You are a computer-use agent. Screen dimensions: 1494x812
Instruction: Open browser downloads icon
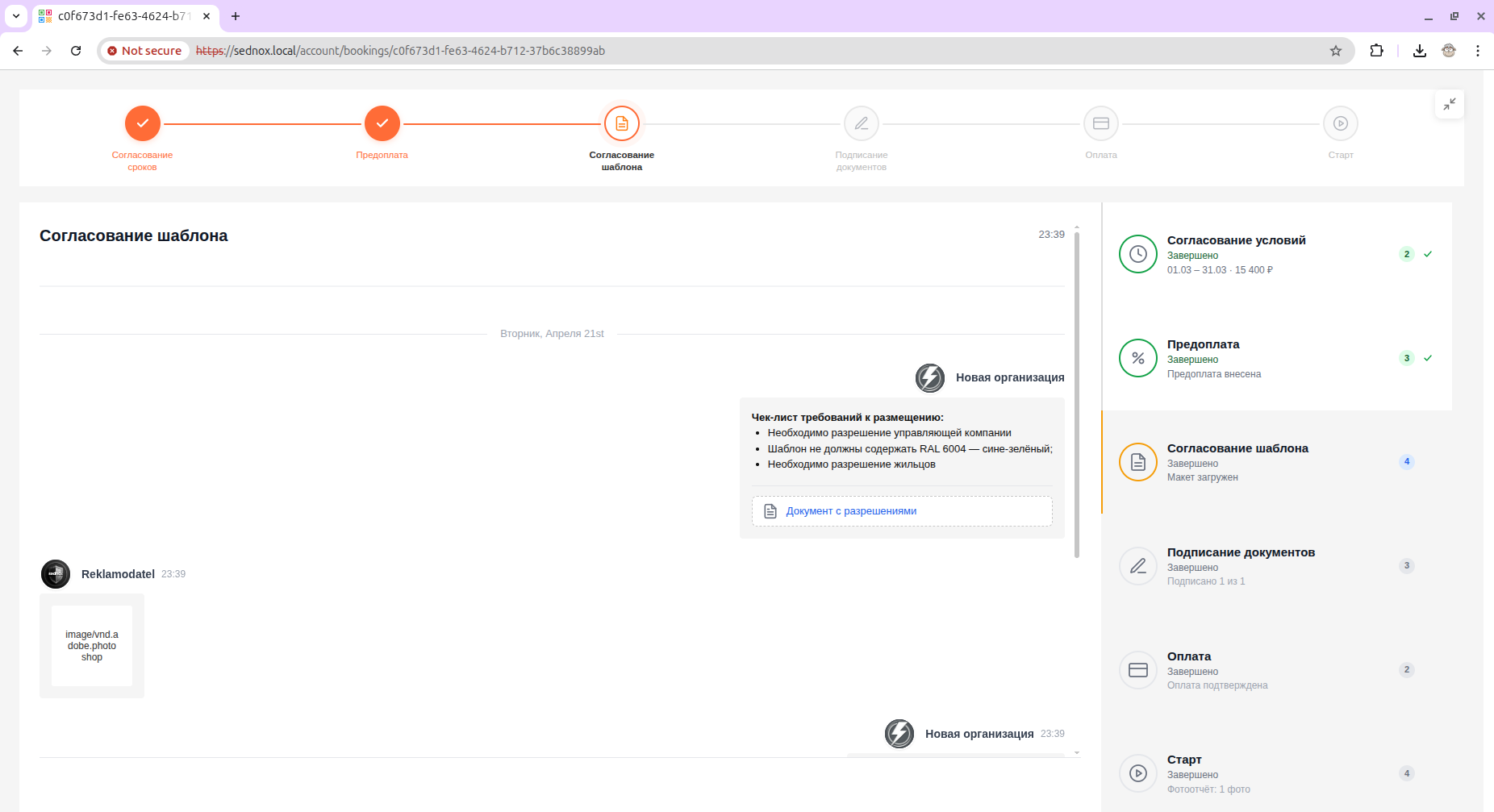pyautogui.click(x=1420, y=51)
